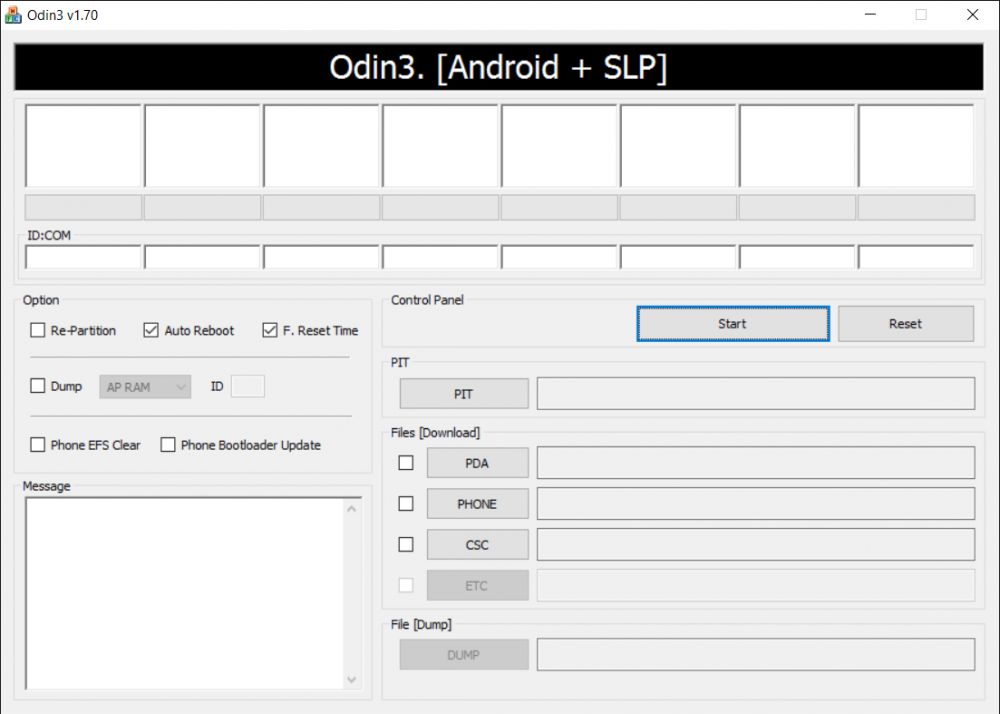Viewport: 1000px width, 714px height.
Task: Click the PDA file button
Action: (x=477, y=463)
